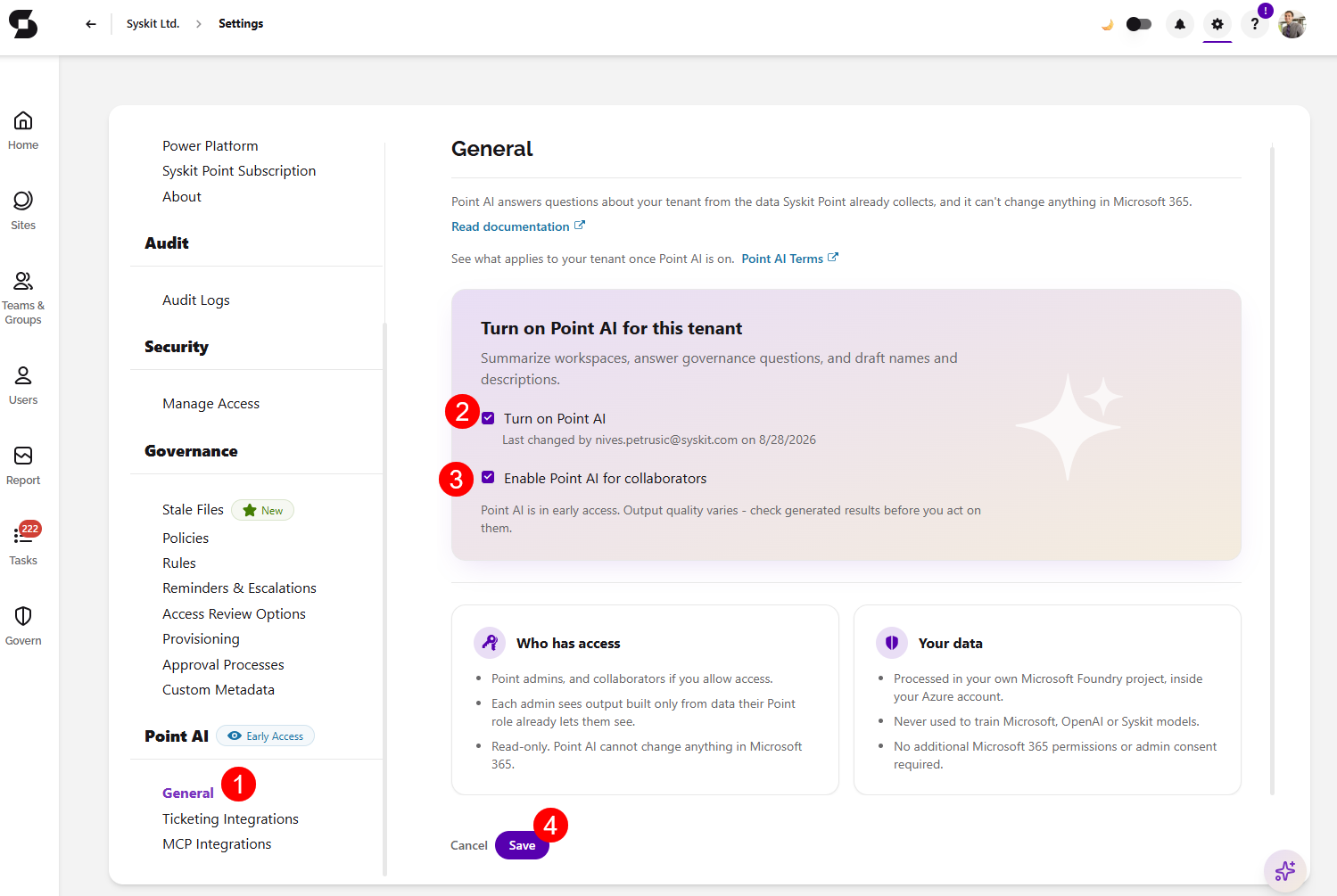The width and height of the screenshot is (1337, 896).
Task: Click the Save button
Action: [x=522, y=845]
